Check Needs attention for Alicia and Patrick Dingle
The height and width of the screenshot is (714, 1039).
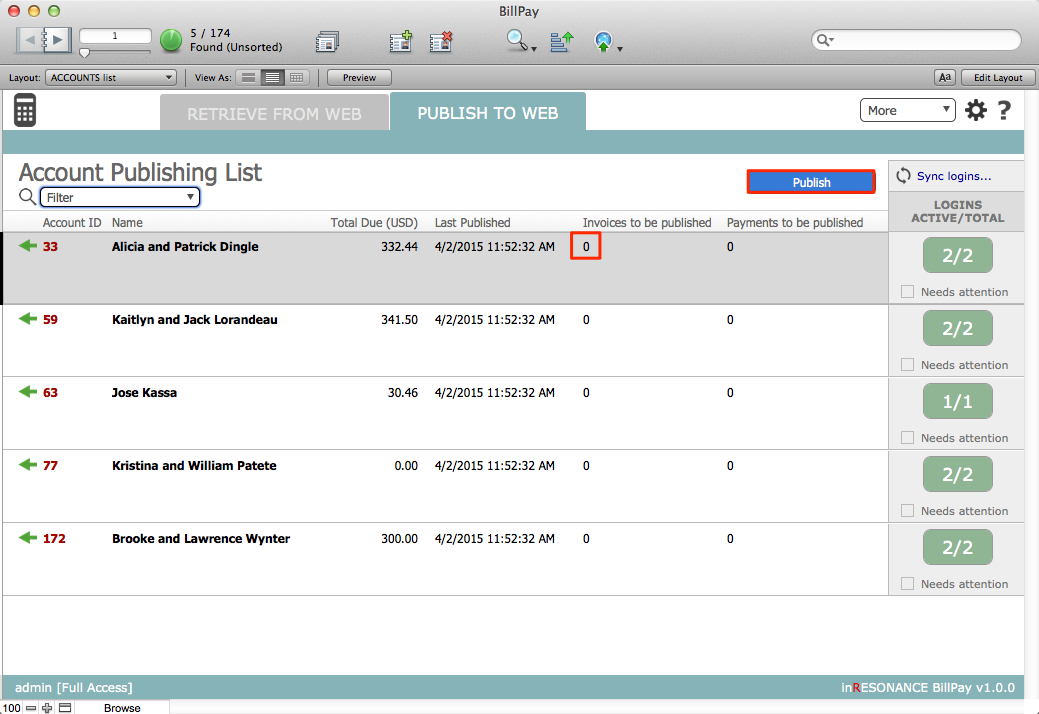pyautogui.click(x=907, y=292)
